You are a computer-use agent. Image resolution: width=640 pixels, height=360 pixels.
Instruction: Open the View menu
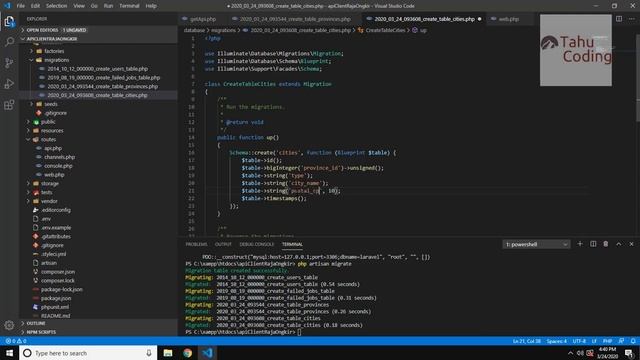click(x=79, y=6)
